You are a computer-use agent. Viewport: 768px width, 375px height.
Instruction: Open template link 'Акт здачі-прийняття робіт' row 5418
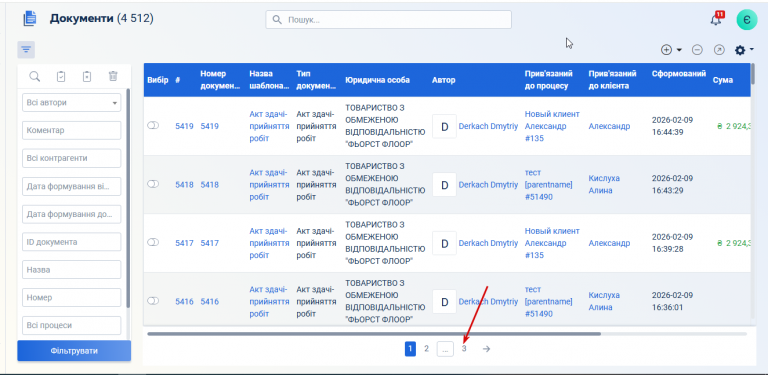[x=269, y=185]
